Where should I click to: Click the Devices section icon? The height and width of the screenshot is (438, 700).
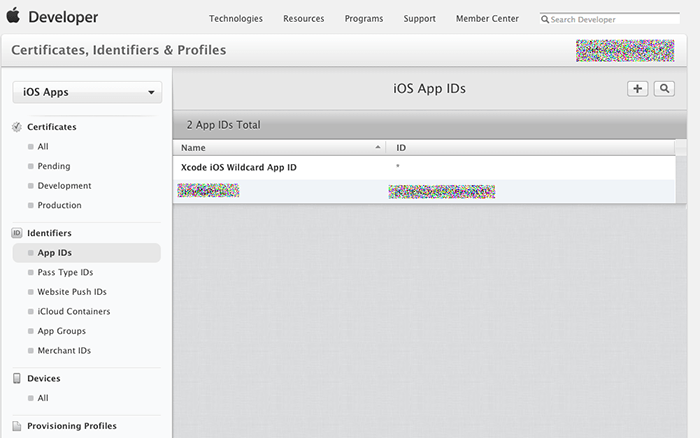point(17,379)
